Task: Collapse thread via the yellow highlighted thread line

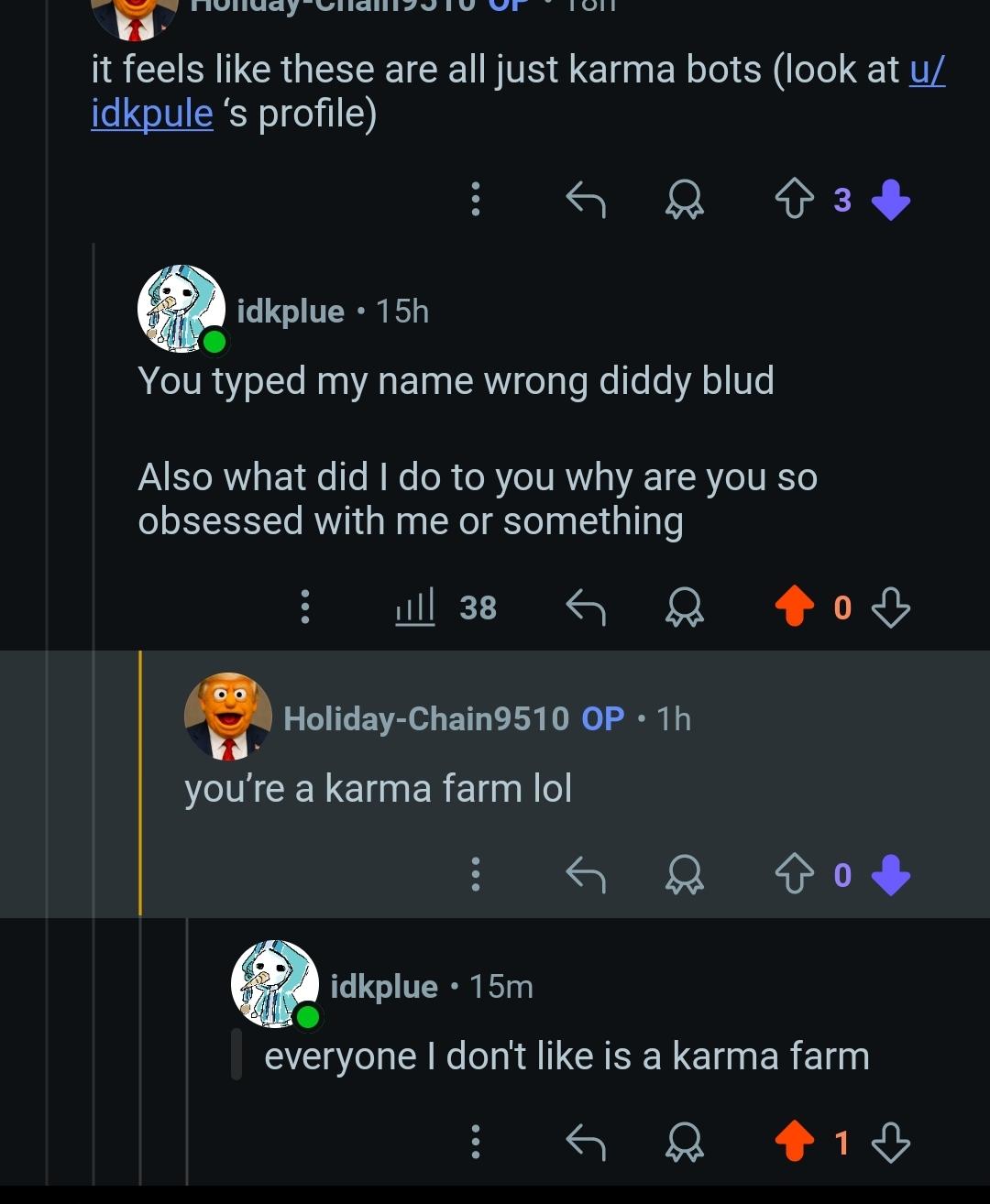Action: click(x=140, y=783)
